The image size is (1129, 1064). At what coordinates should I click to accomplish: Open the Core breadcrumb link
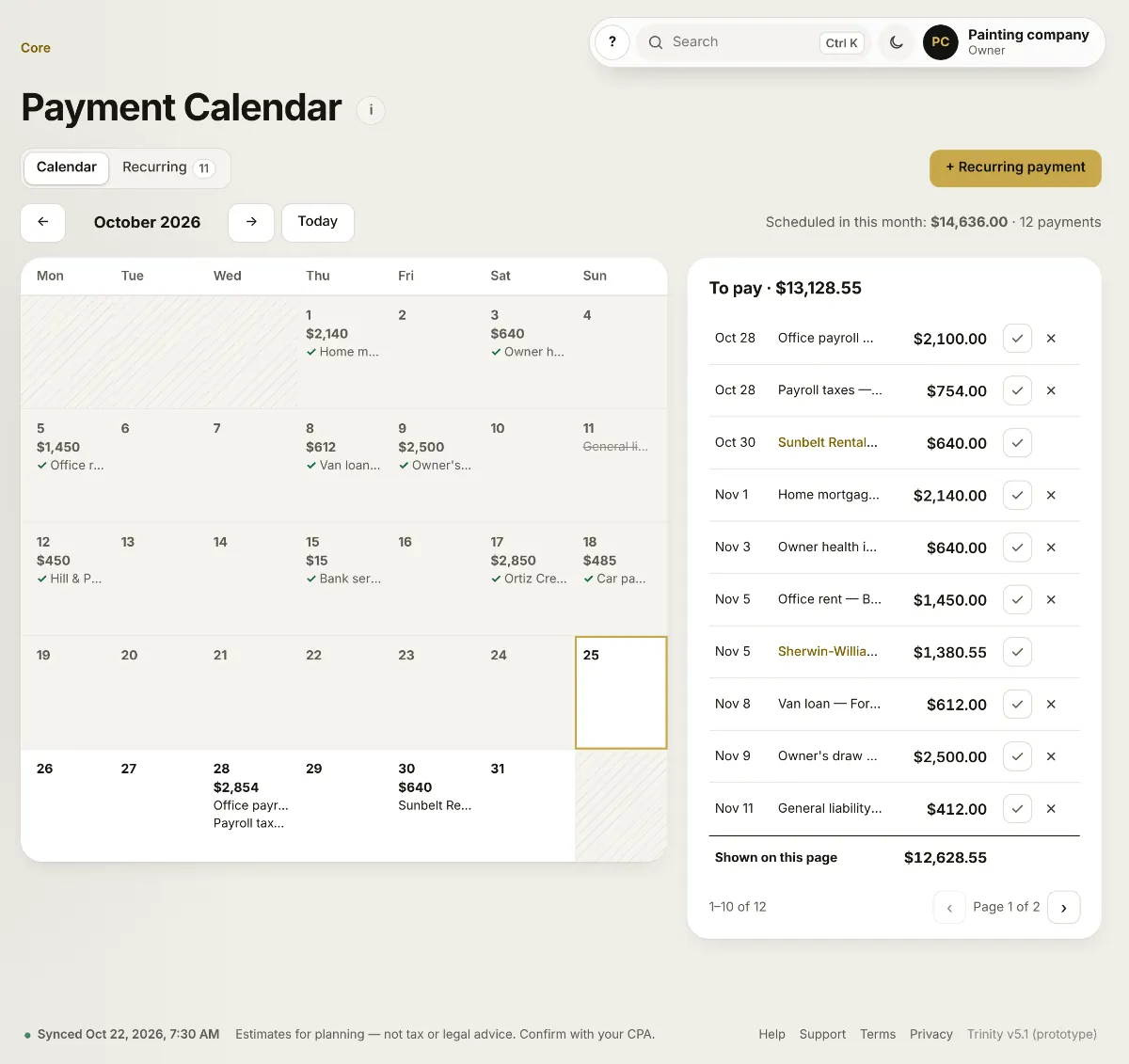point(36,48)
